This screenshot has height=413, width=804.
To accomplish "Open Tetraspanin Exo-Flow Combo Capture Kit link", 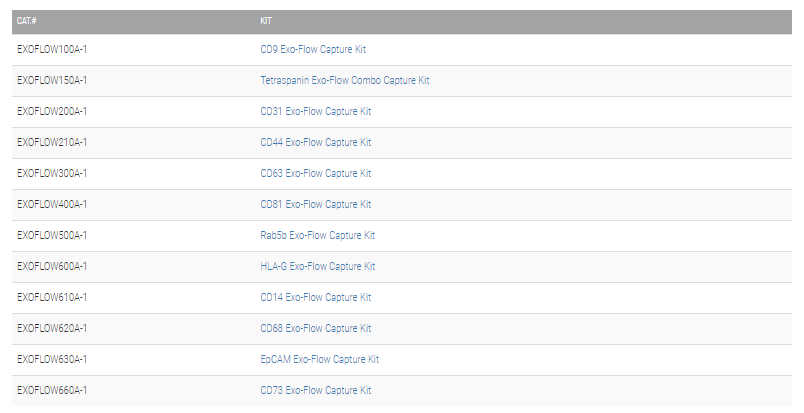I will (345, 80).
